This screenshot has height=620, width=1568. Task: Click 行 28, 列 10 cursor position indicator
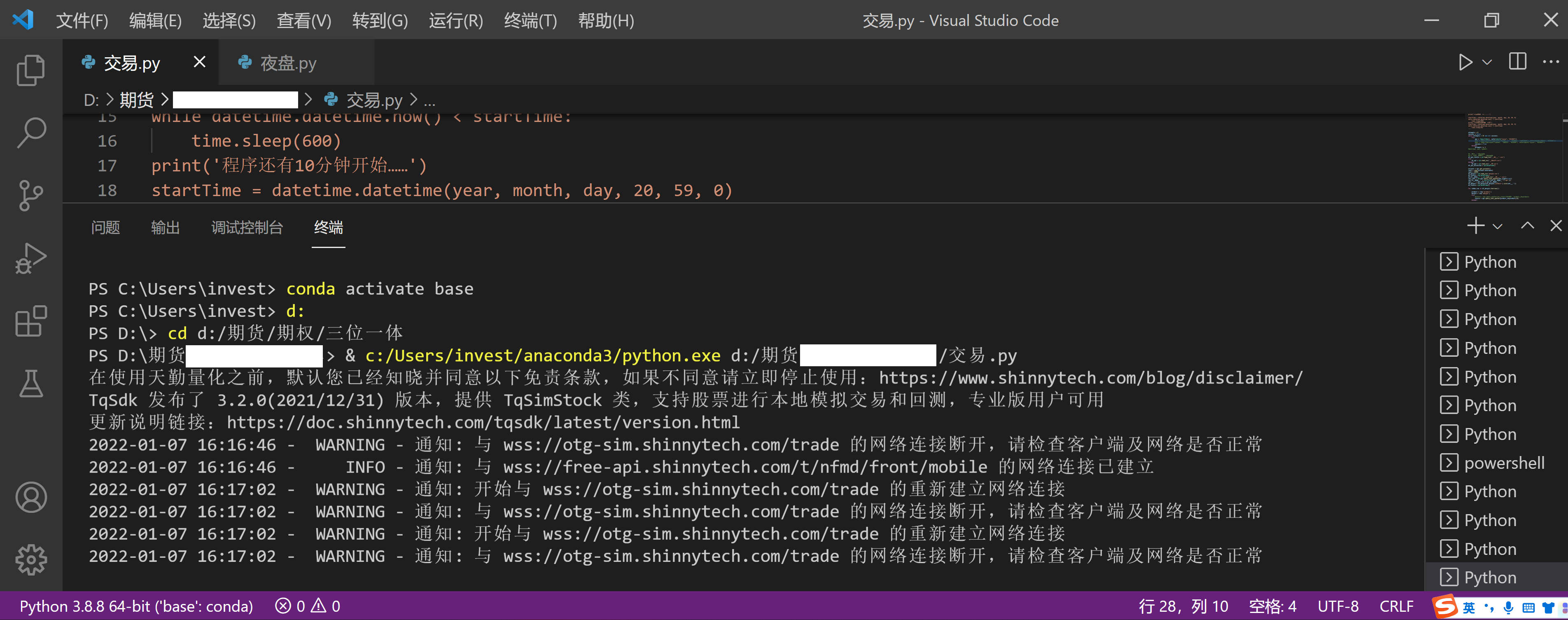(x=1183, y=606)
